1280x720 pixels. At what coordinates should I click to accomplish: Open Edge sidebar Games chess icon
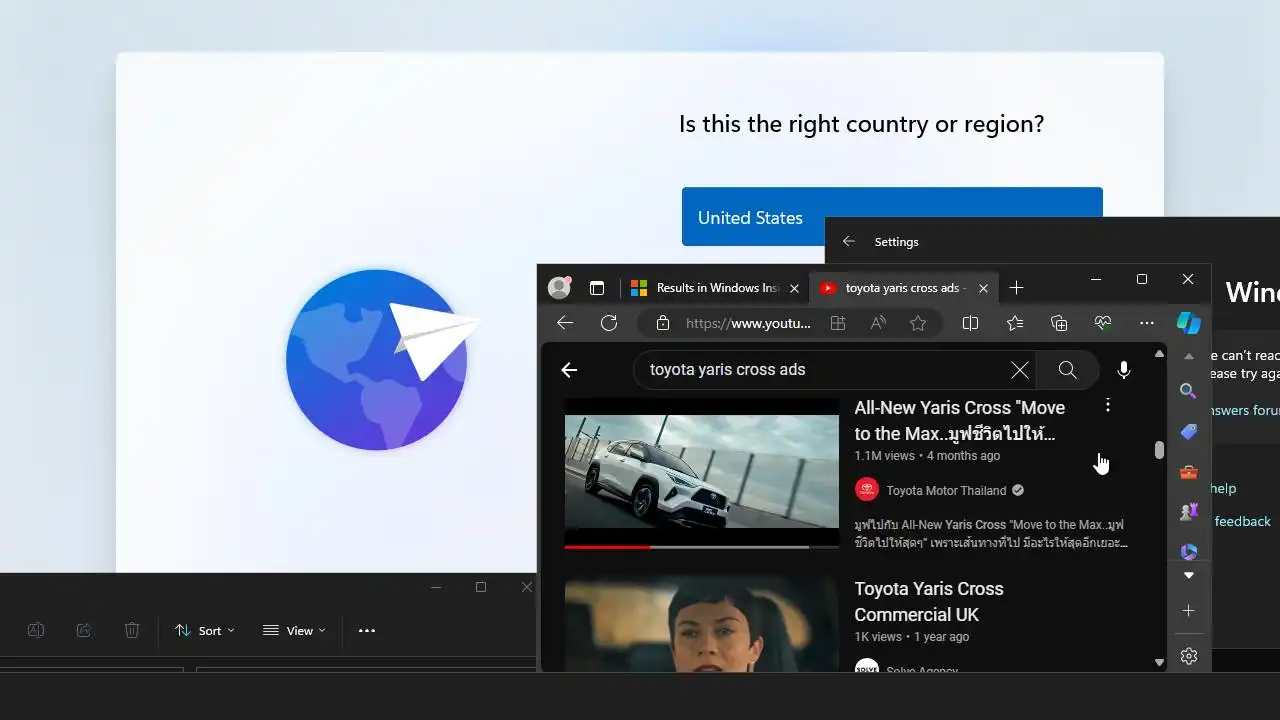(x=1188, y=512)
